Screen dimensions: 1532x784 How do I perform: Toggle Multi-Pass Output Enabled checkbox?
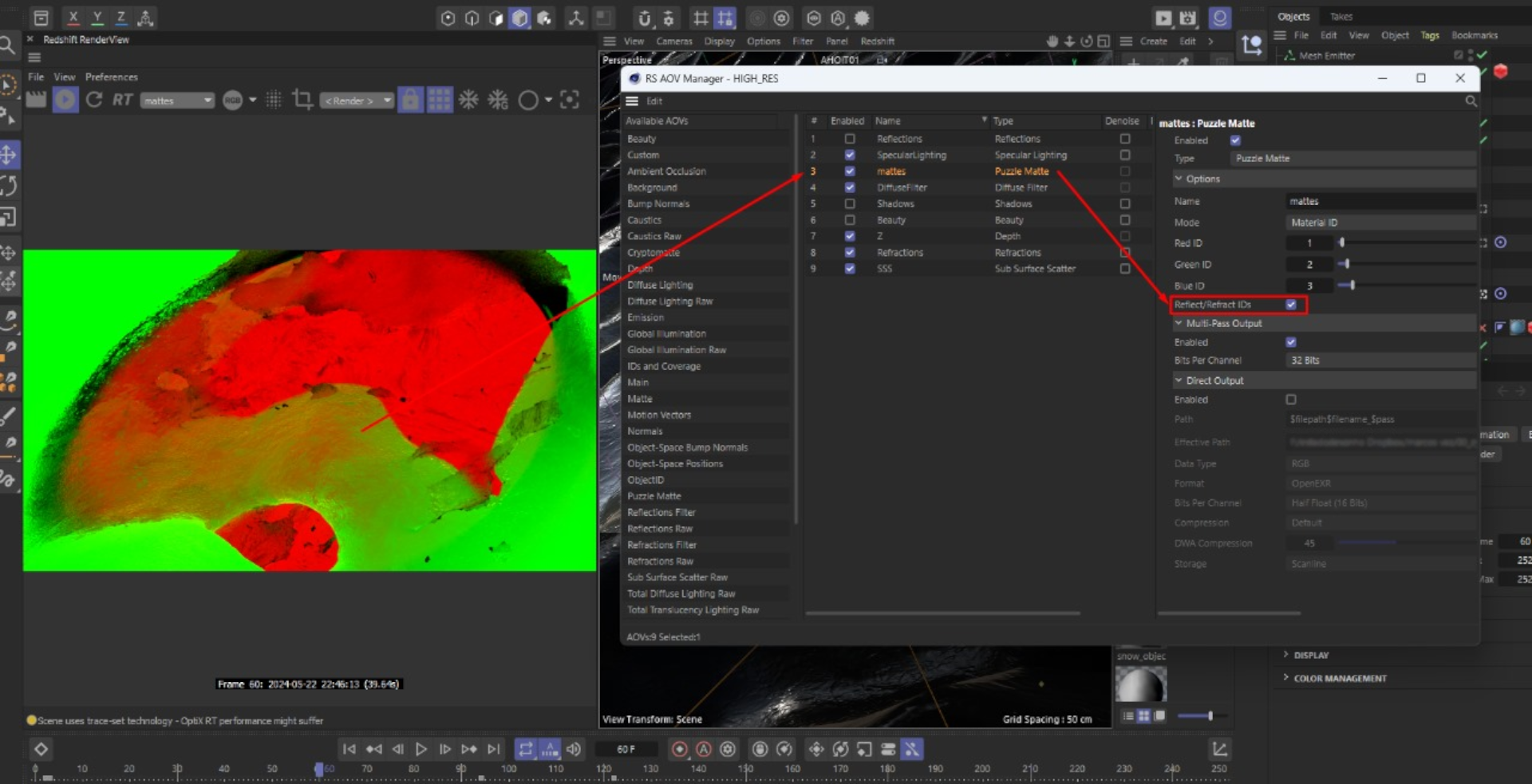pyautogui.click(x=1291, y=342)
